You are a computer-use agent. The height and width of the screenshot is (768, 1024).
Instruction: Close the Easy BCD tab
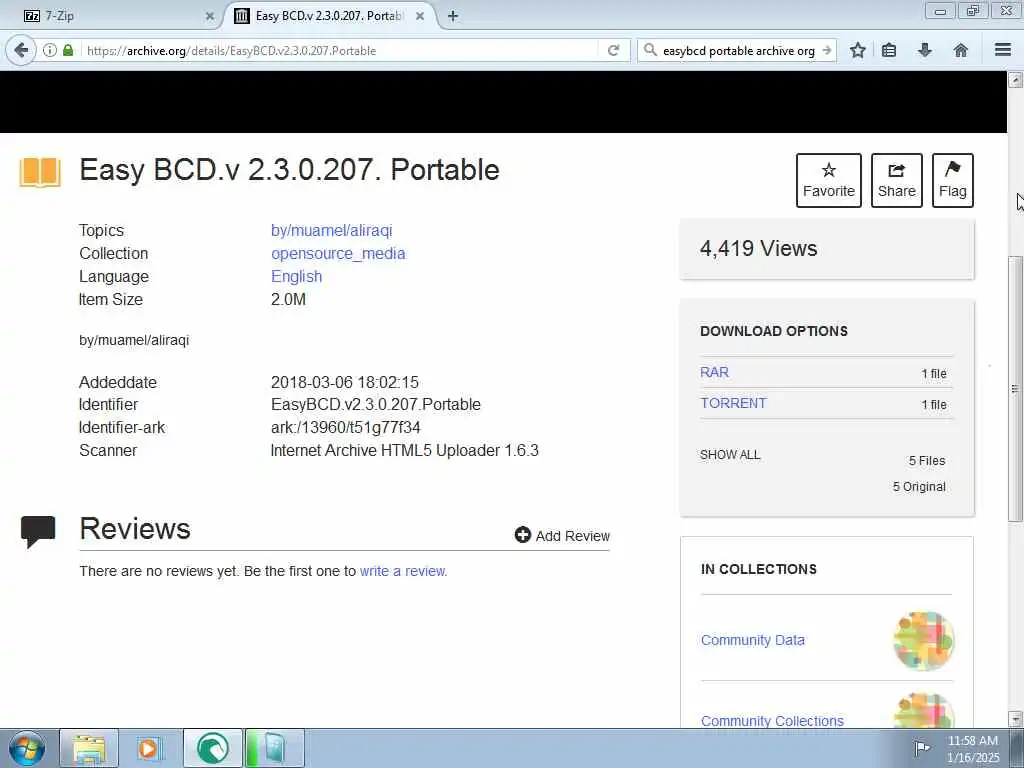[420, 16]
